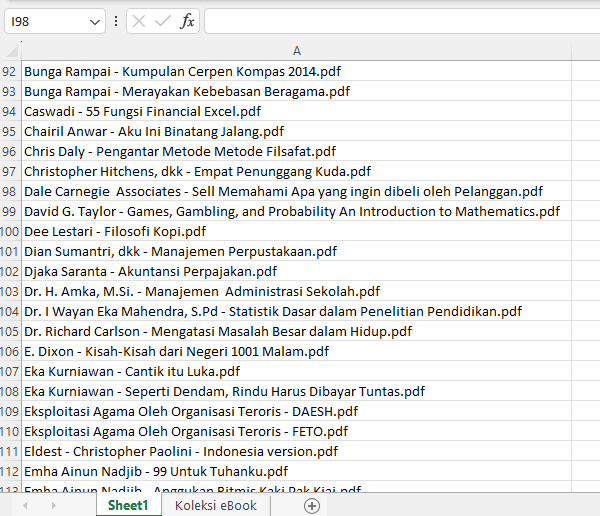
Task: Select cell Dian Sumantri, dkk - Manajemen Perpustakaan.pdf
Action: tap(297, 251)
